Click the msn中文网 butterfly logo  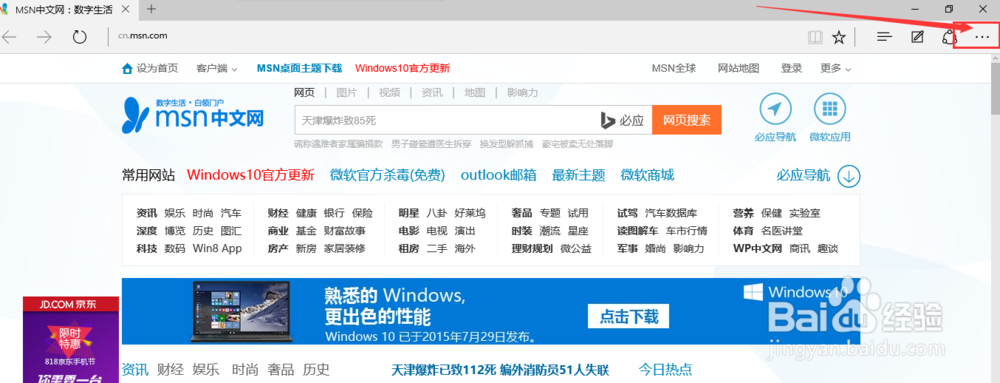pos(193,115)
